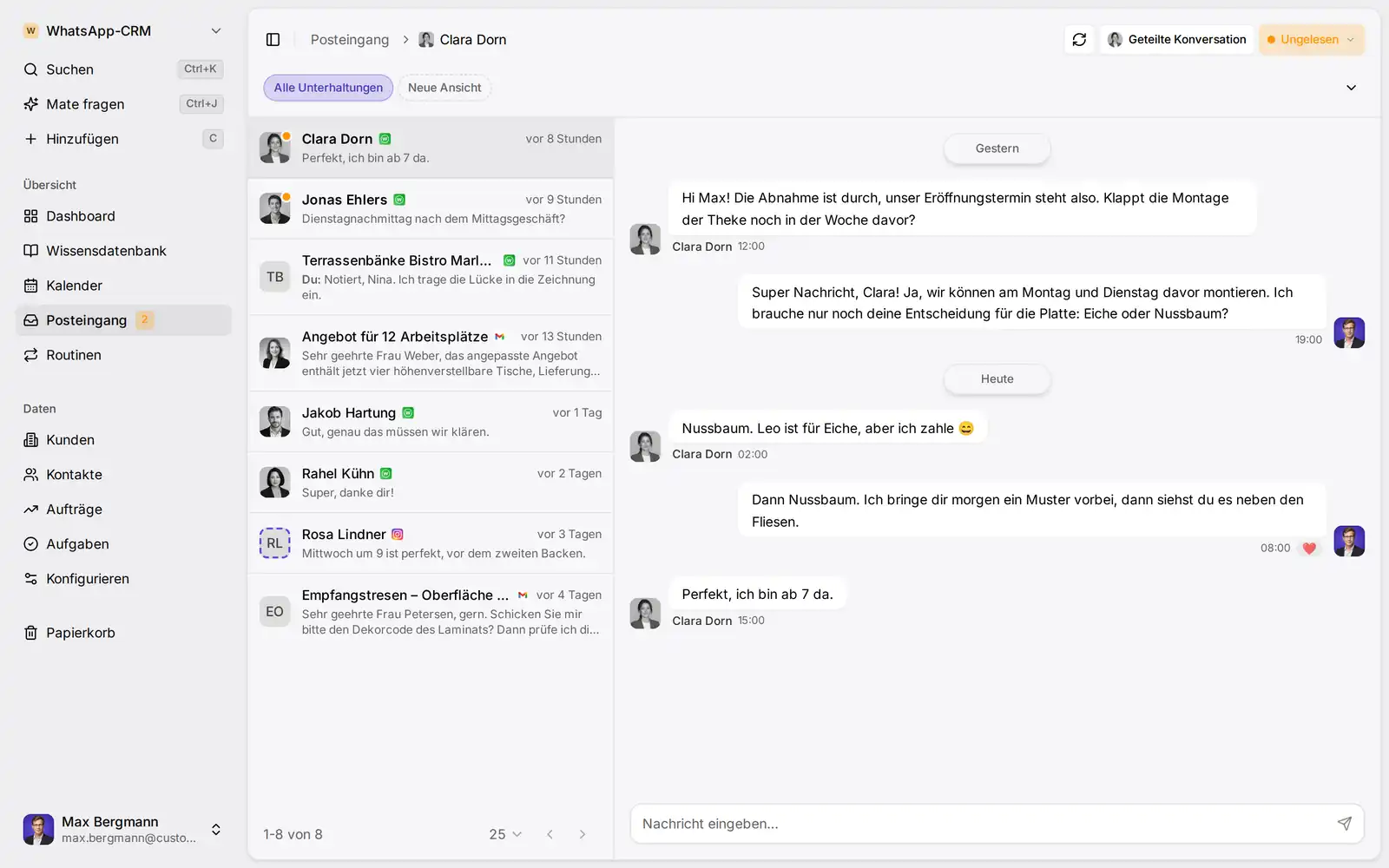Select the Alle Unterhaltungen tab
Screen dimensions: 1389x868
coord(328,88)
